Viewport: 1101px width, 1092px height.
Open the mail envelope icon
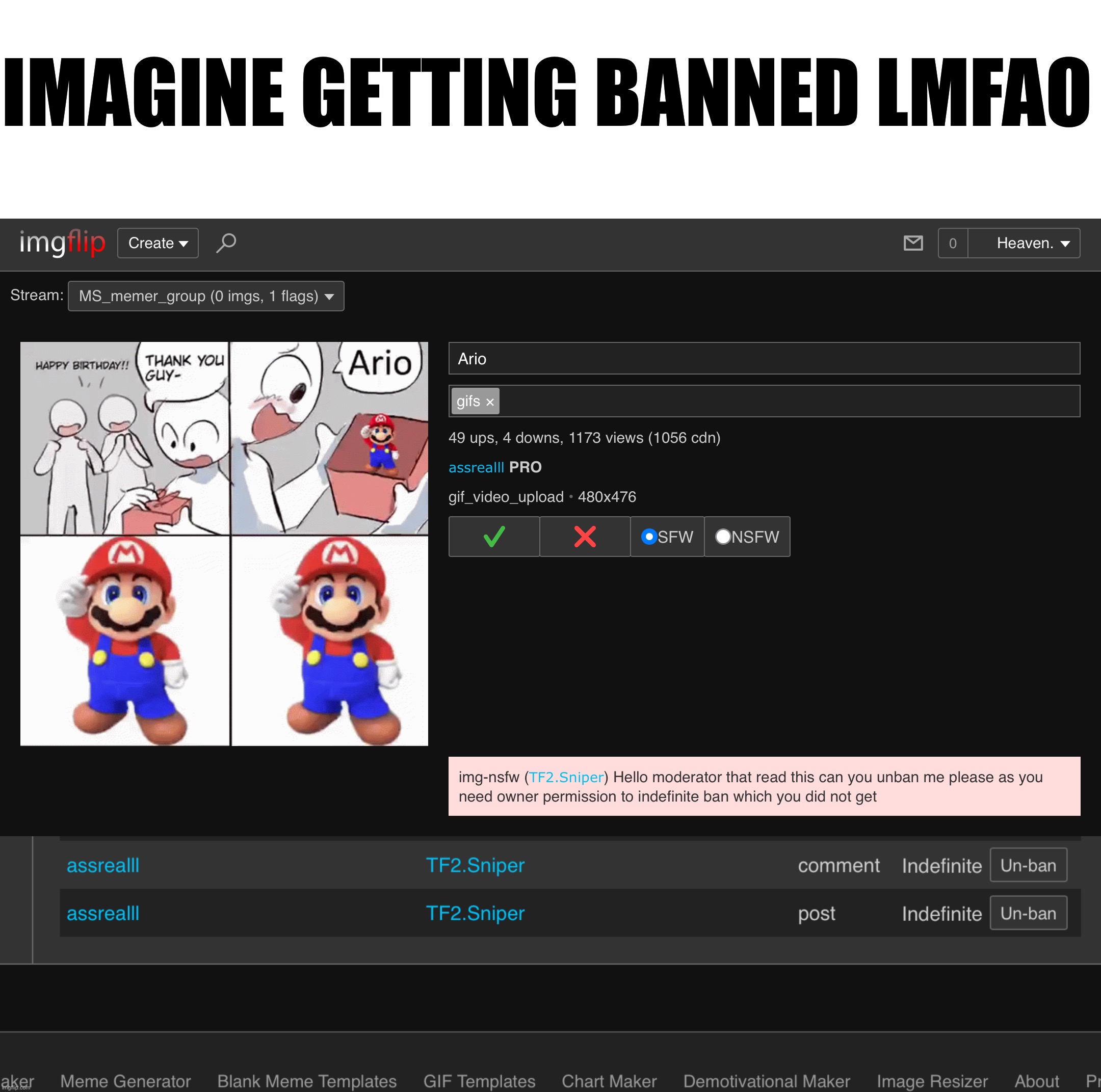[913, 243]
